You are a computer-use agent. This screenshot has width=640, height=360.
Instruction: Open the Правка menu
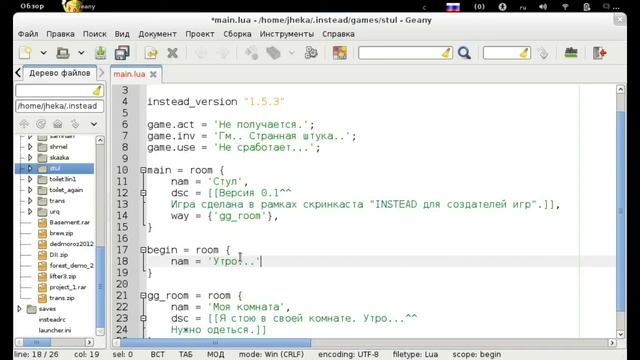60,34
